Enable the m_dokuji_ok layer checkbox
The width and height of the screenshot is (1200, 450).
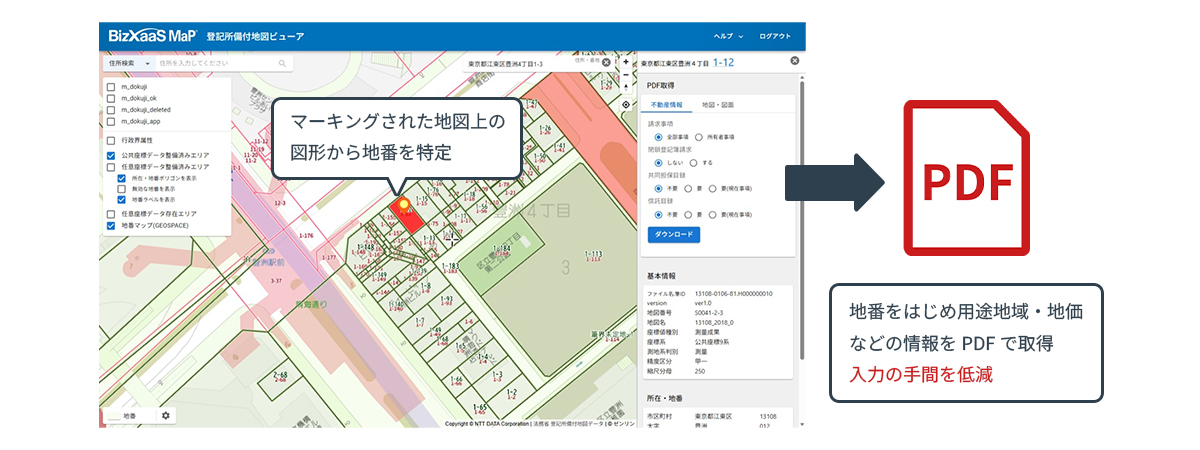(111, 98)
